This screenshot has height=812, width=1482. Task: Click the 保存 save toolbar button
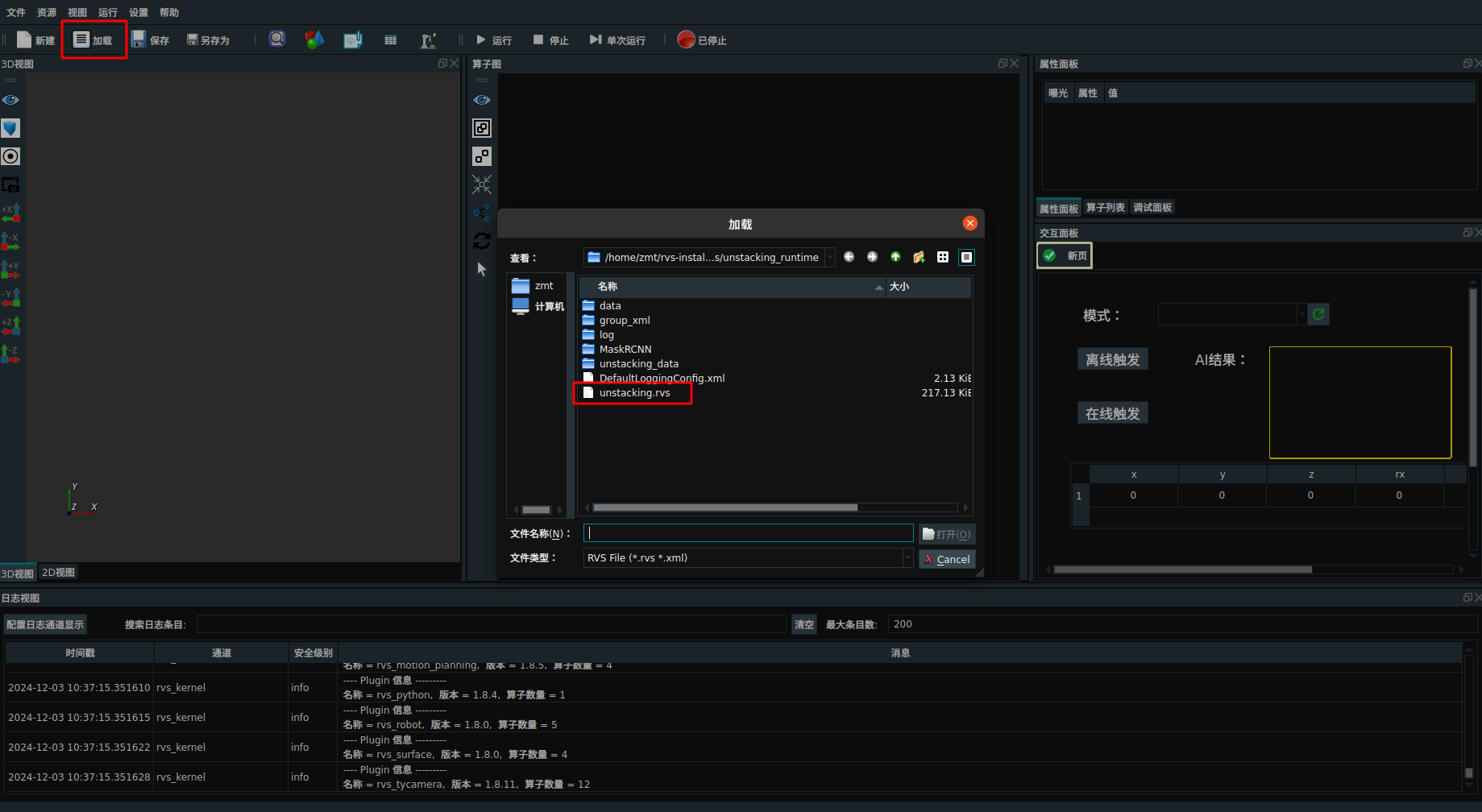(x=150, y=40)
